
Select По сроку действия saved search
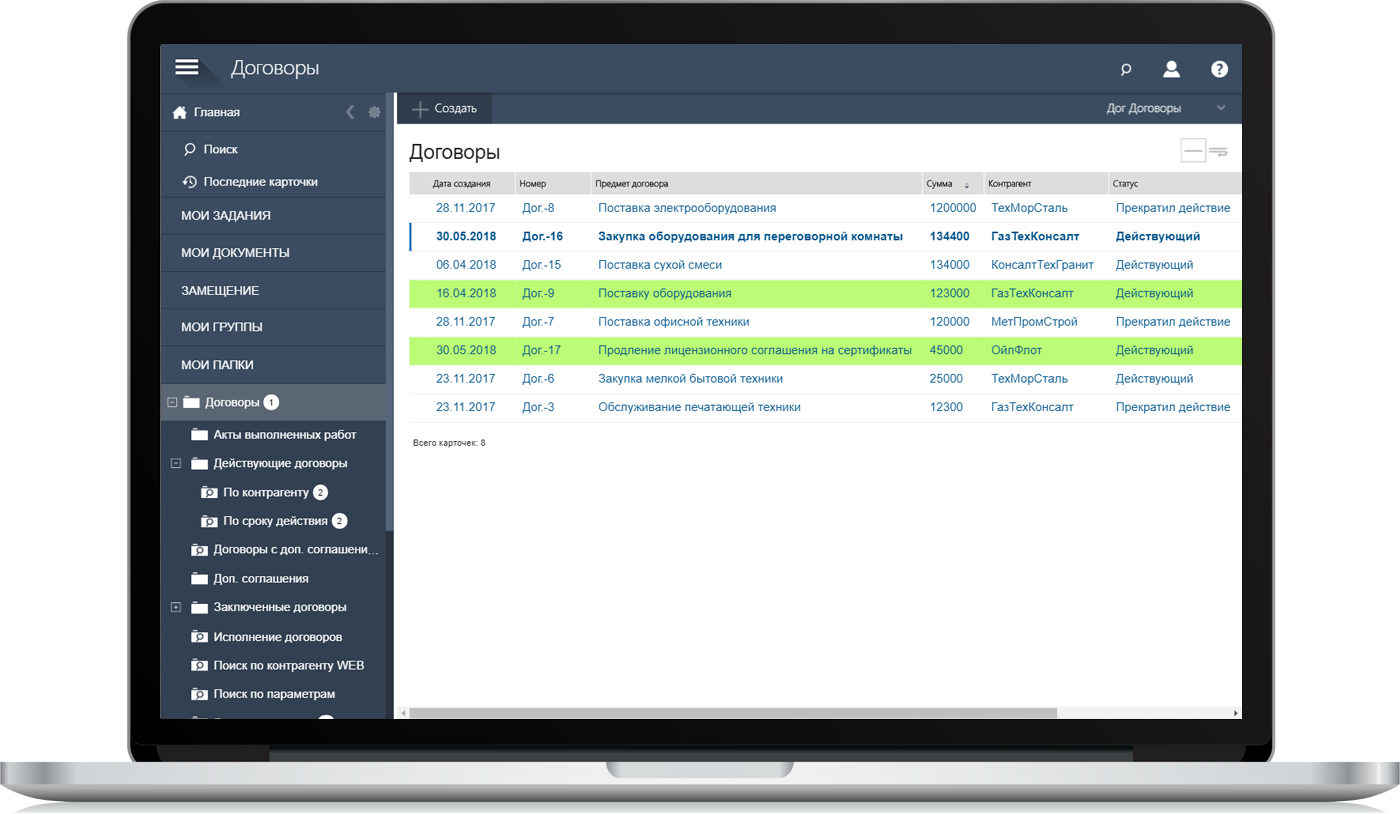[275, 521]
